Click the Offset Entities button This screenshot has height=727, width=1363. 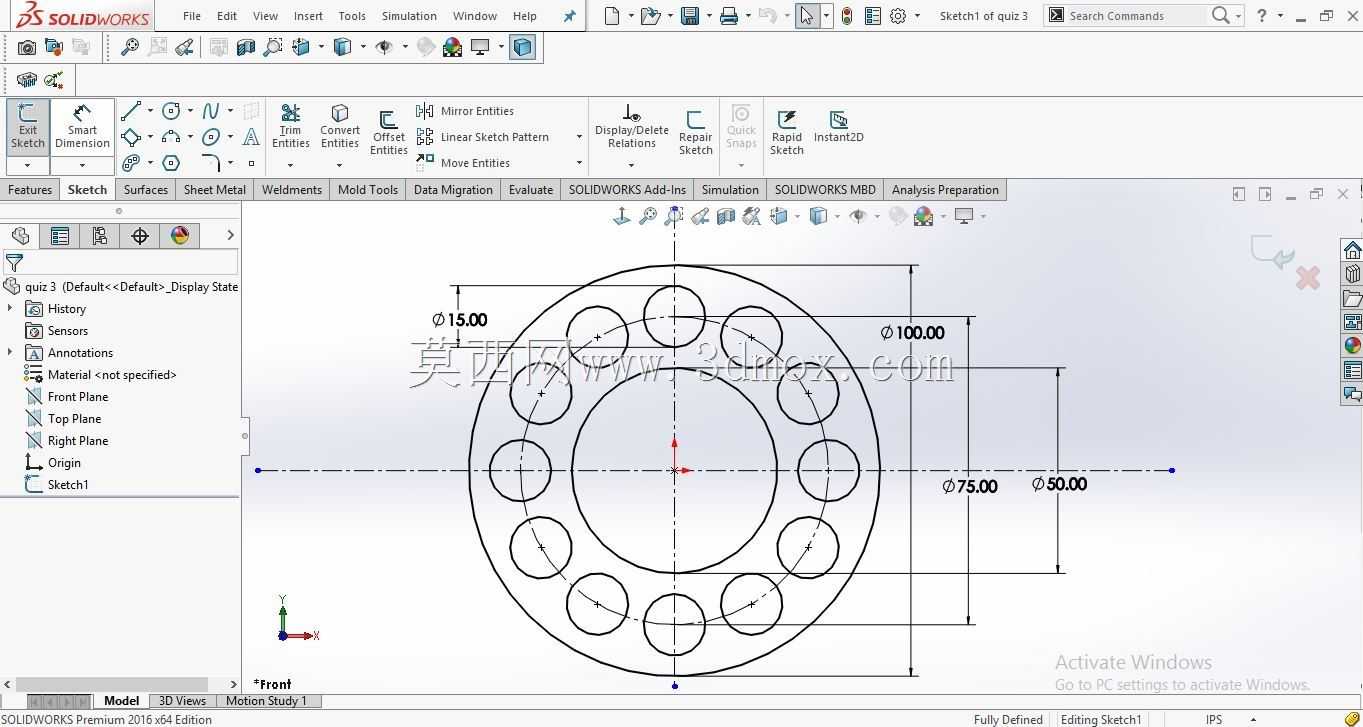coord(388,132)
